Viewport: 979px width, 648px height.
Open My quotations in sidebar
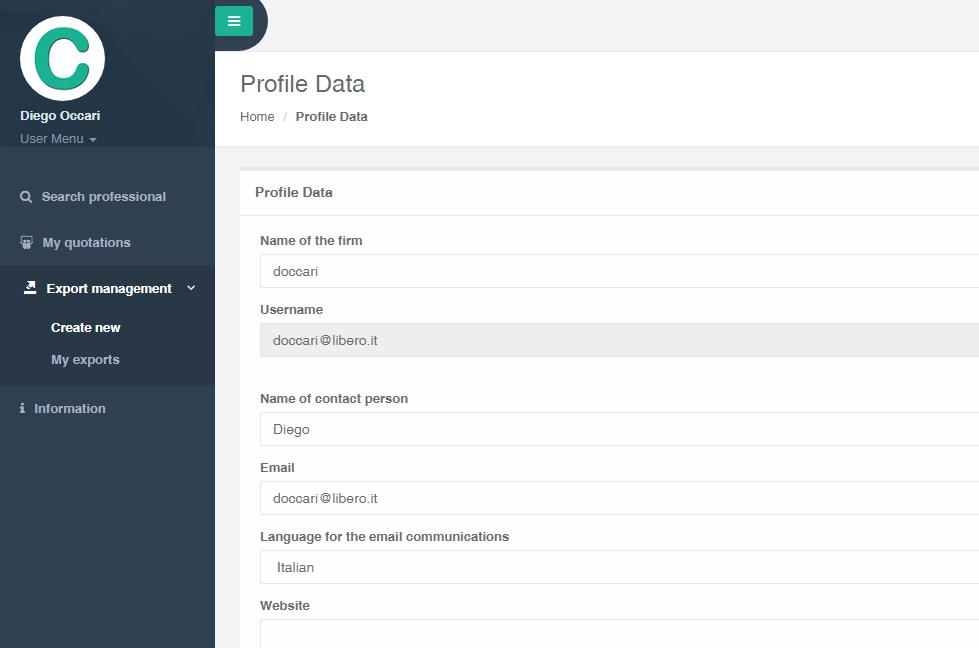pyautogui.click(x=86, y=243)
